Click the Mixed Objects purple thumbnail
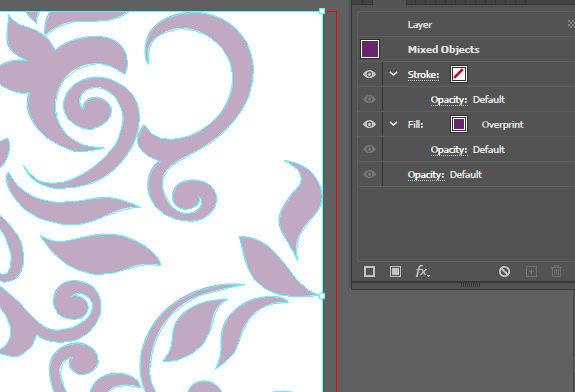The width and height of the screenshot is (575, 392). click(370, 49)
